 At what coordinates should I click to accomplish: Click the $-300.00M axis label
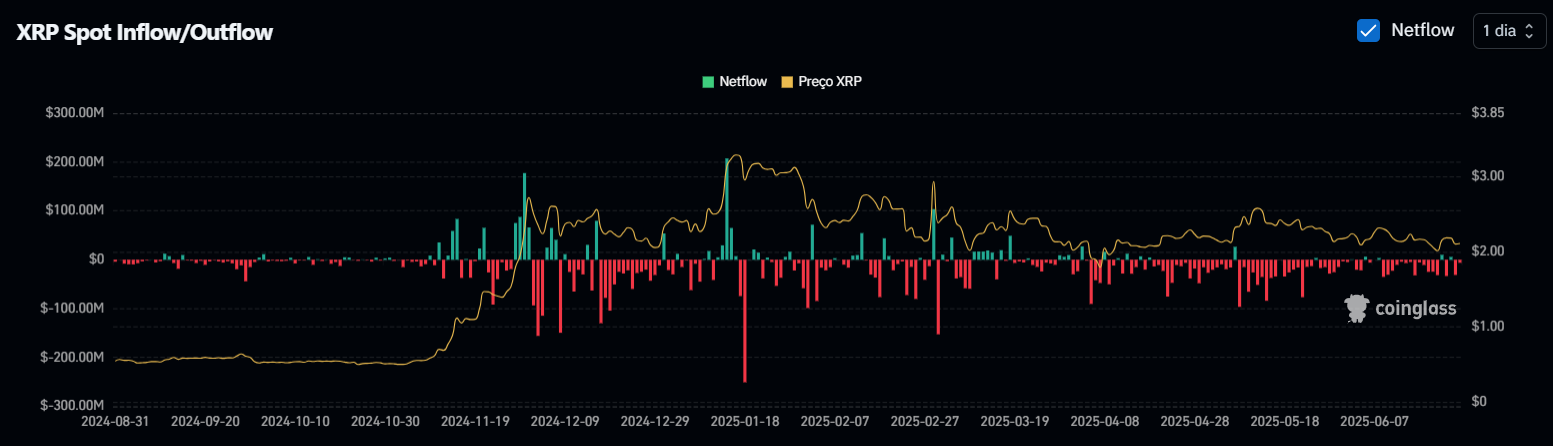pos(73,406)
